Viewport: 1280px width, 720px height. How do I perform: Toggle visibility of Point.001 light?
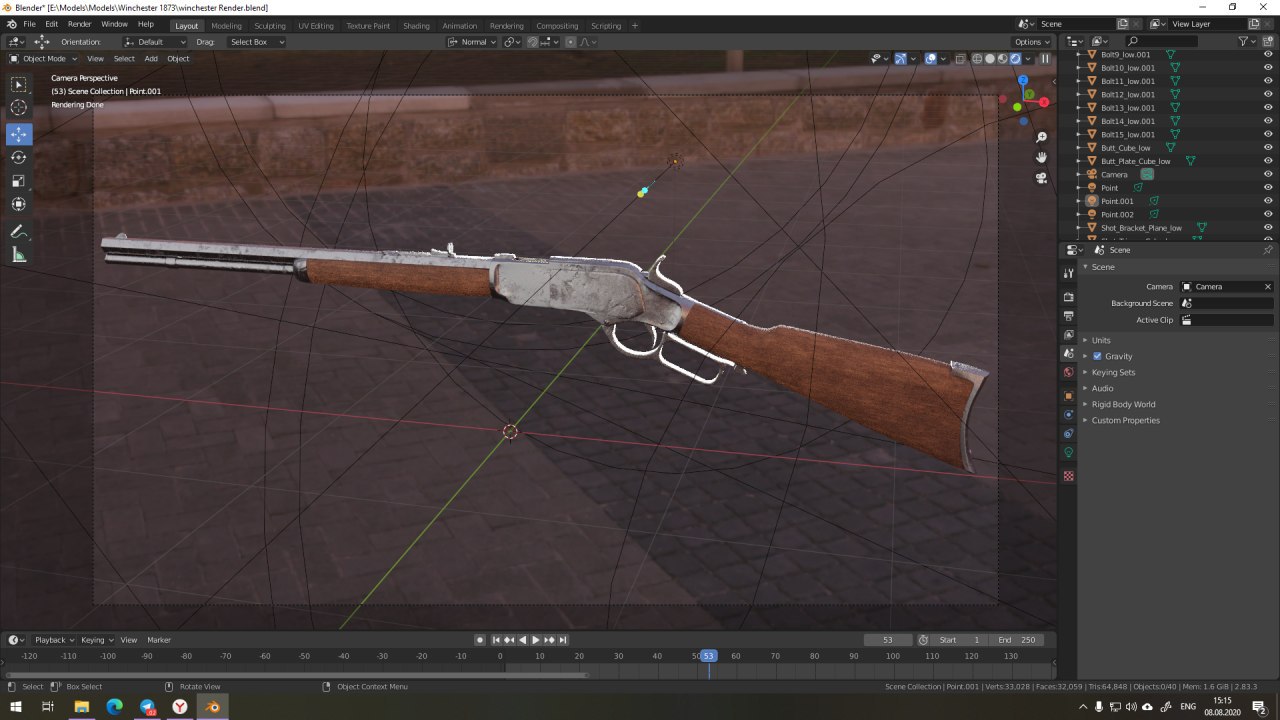pyautogui.click(x=1268, y=201)
